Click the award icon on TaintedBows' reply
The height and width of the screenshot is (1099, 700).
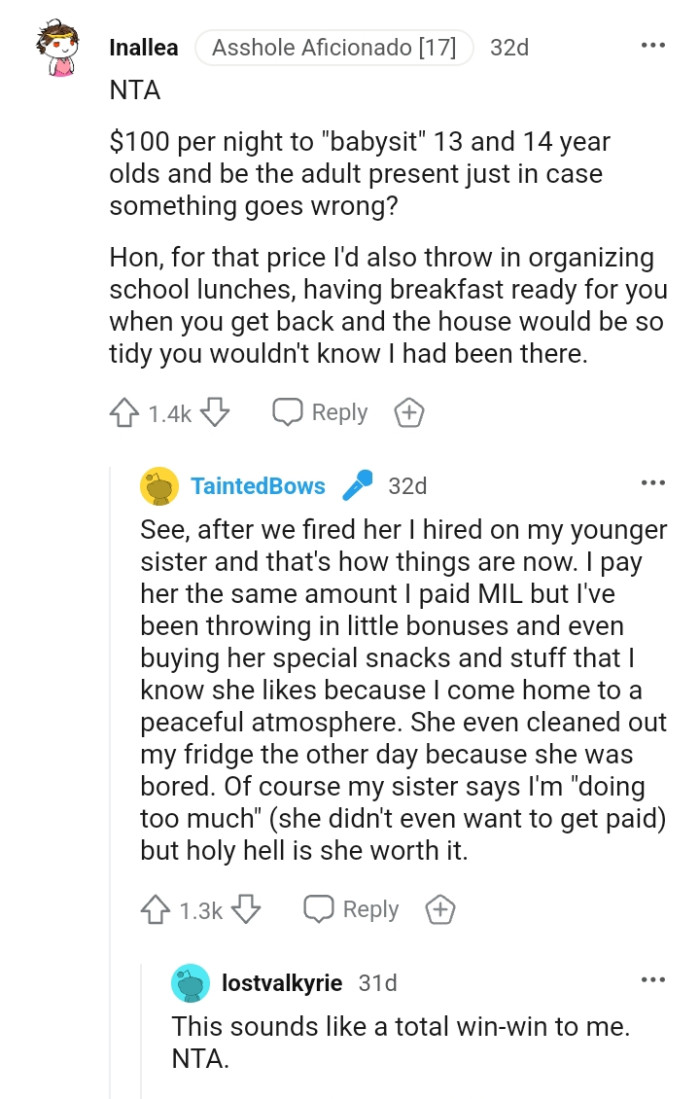coord(440,909)
